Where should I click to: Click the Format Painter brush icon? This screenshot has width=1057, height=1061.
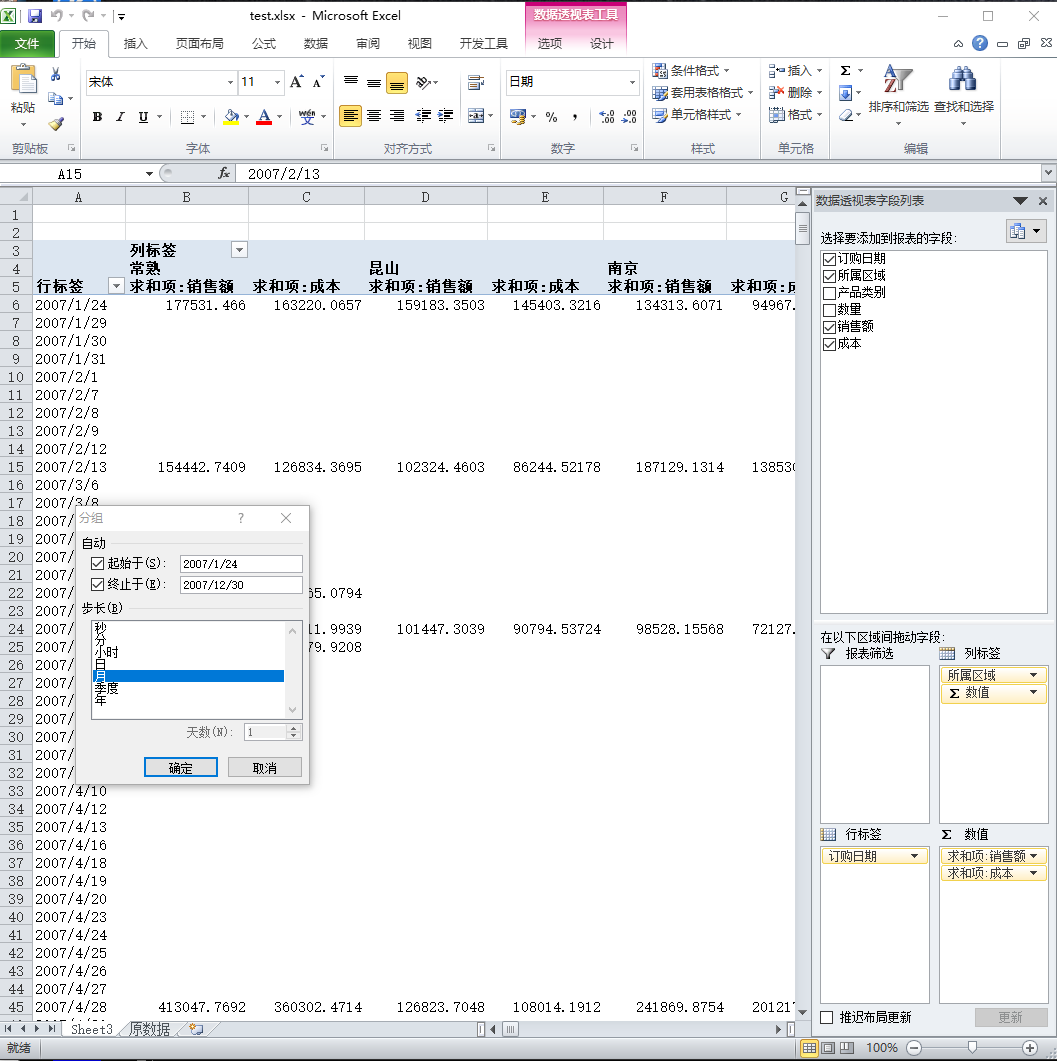pos(56,124)
